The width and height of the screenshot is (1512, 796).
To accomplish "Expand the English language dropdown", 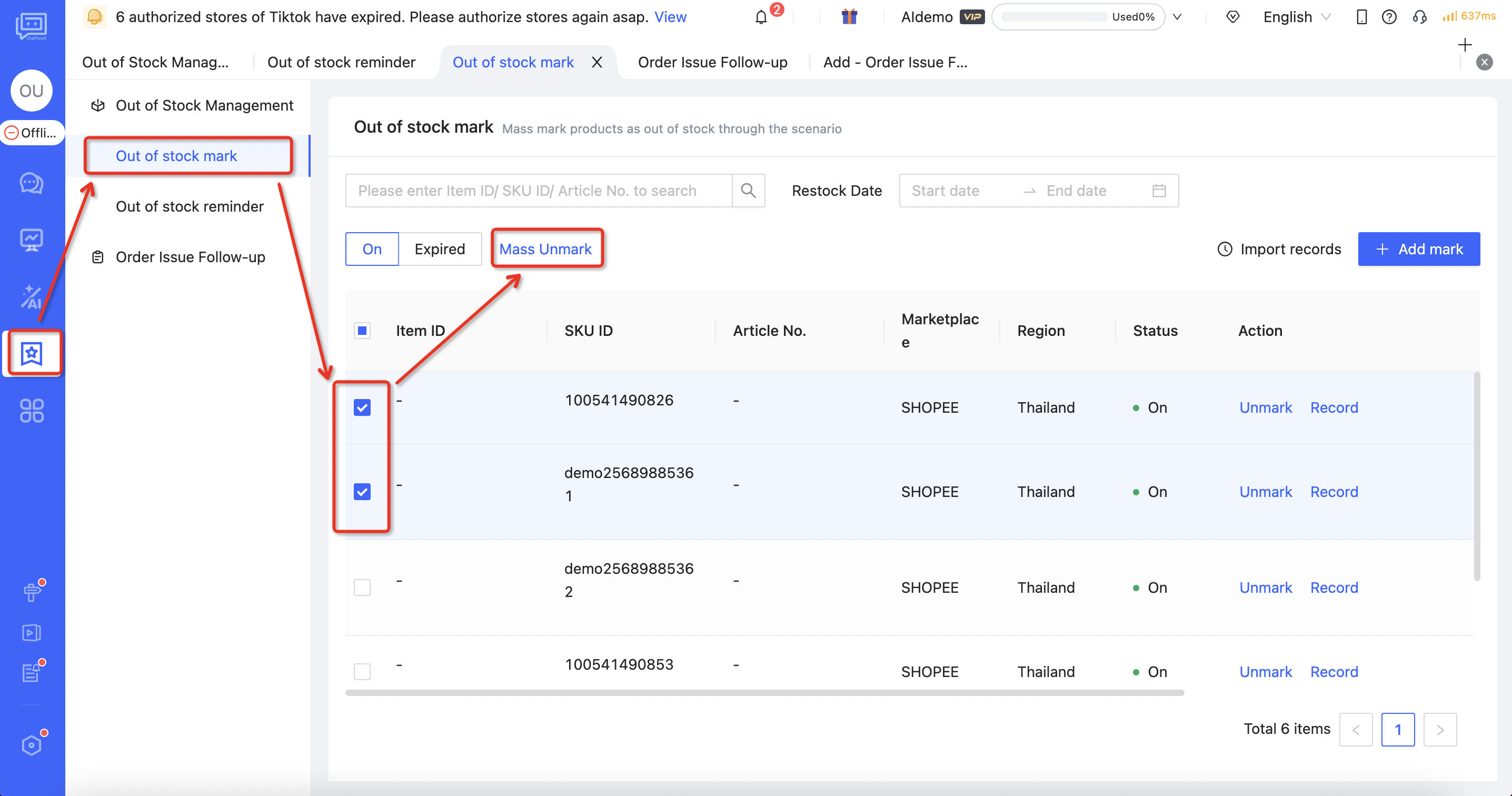I will tap(1297, 17).
